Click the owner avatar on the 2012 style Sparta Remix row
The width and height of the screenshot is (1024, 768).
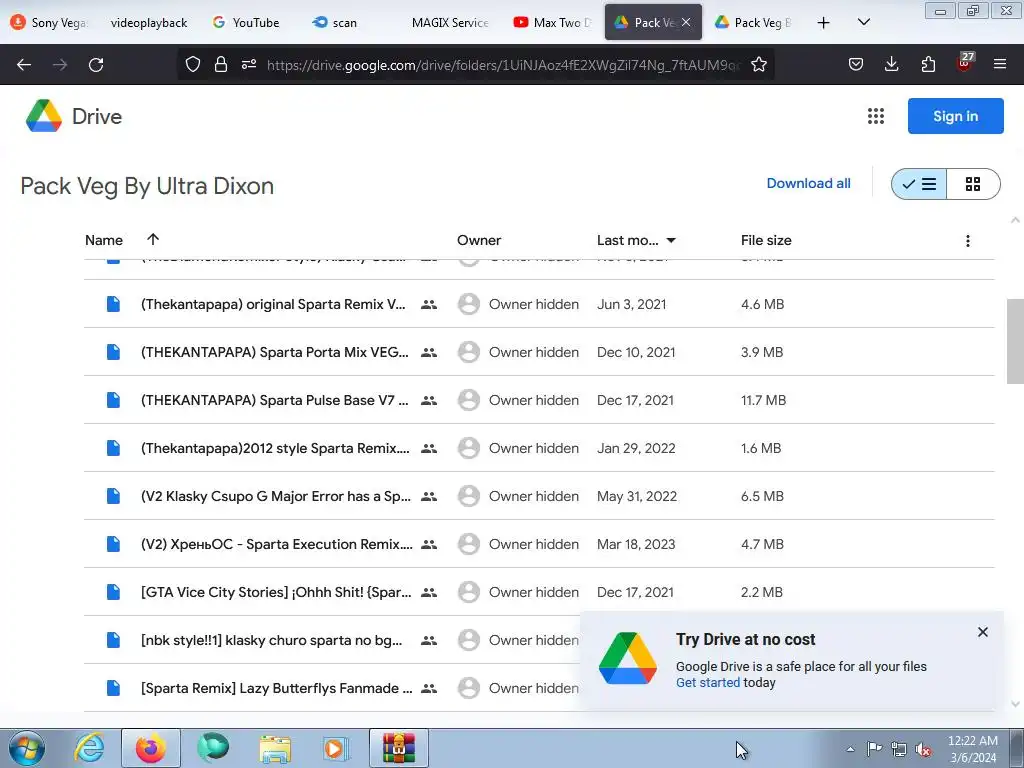coord(468,448)
